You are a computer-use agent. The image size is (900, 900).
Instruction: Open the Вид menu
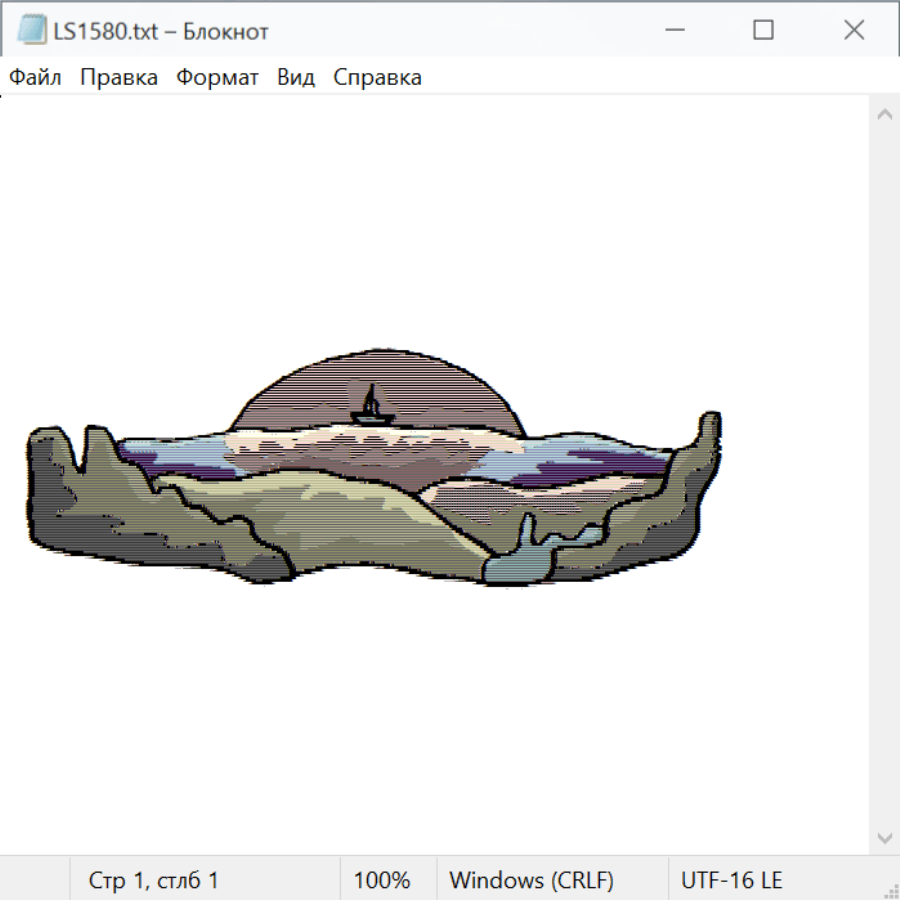[x=296, y=78]
